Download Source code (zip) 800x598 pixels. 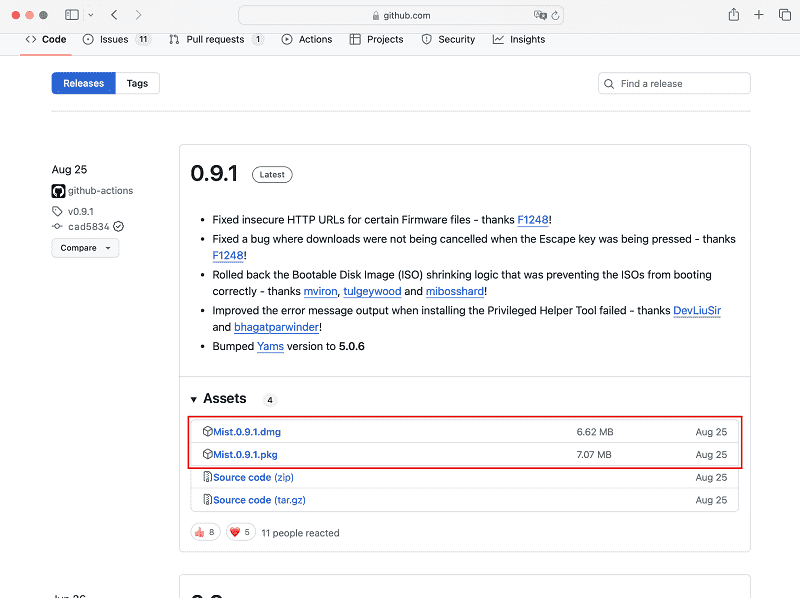pos(254,478)
